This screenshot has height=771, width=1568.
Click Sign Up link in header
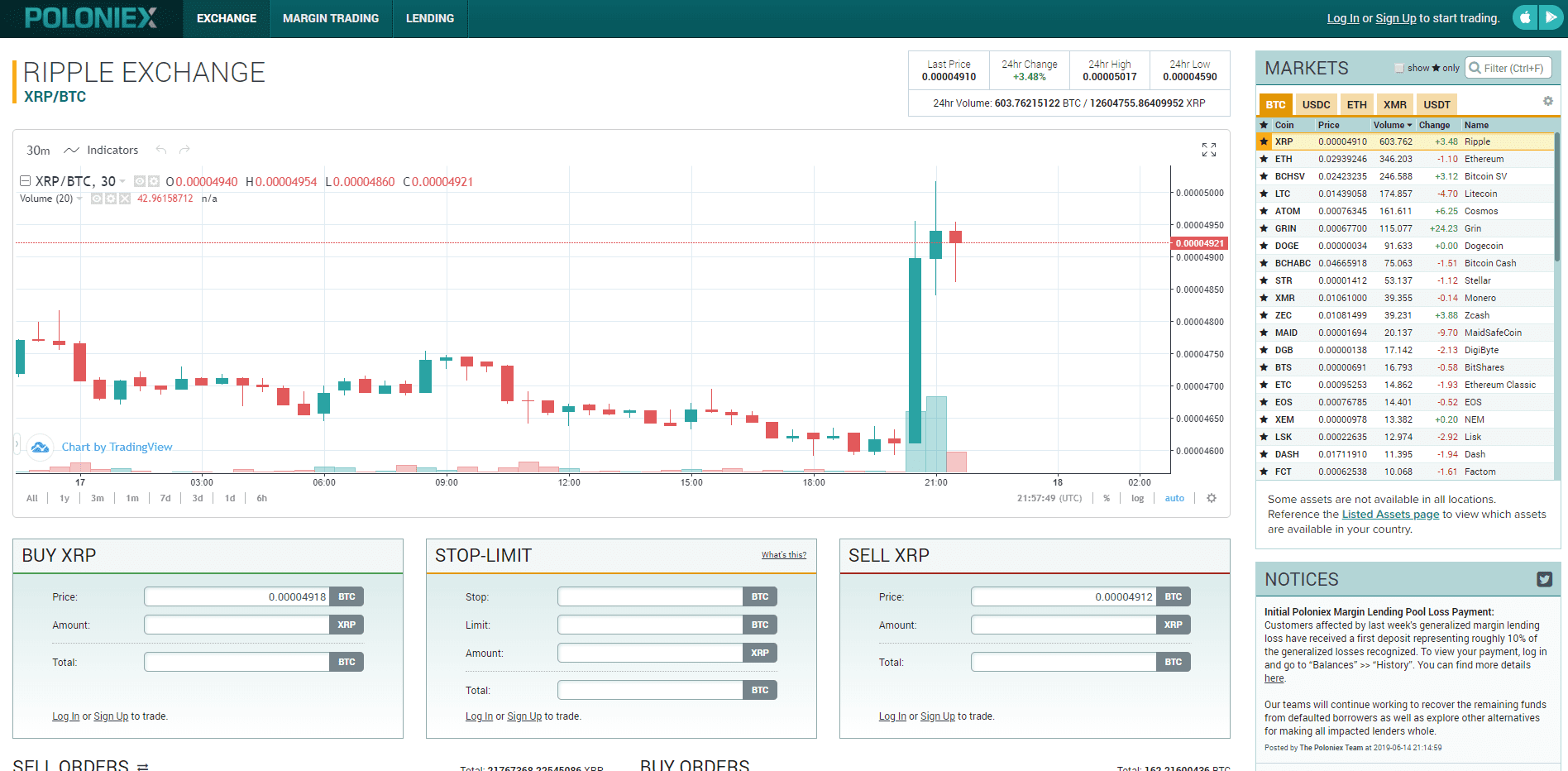(x=1396, y=18)
